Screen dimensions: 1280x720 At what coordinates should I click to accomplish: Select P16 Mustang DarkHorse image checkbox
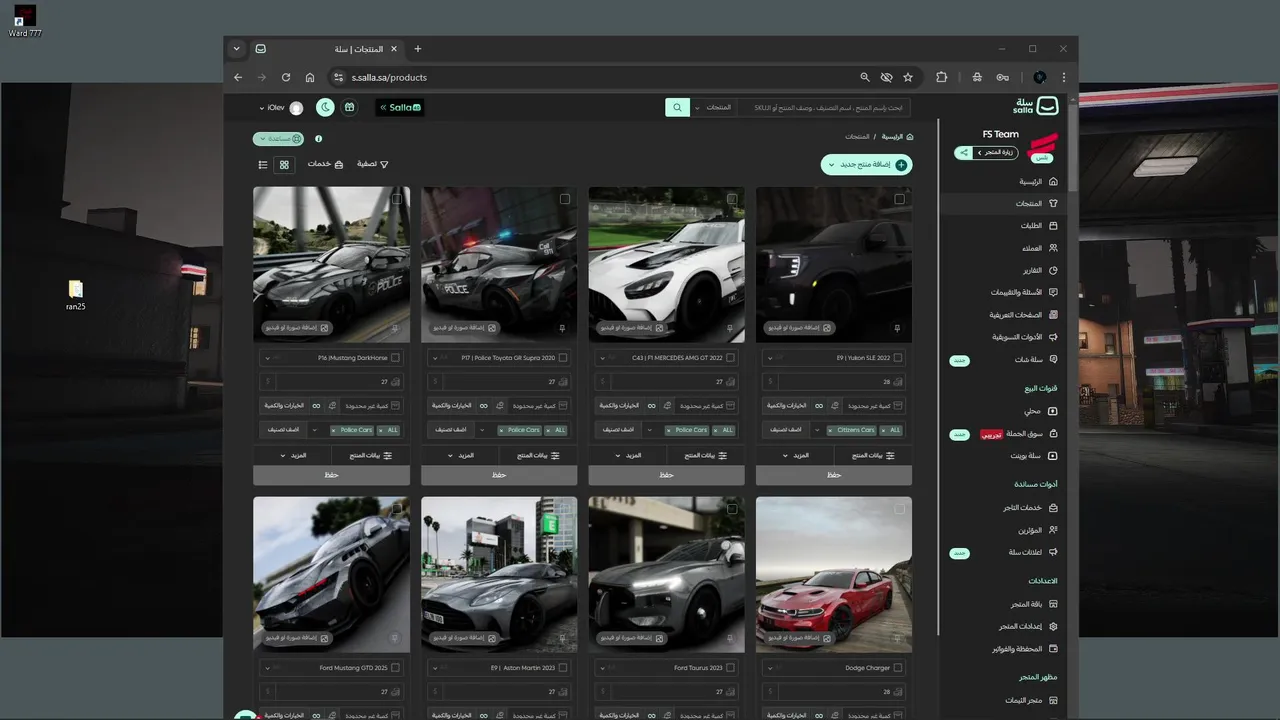click(396, 199)
